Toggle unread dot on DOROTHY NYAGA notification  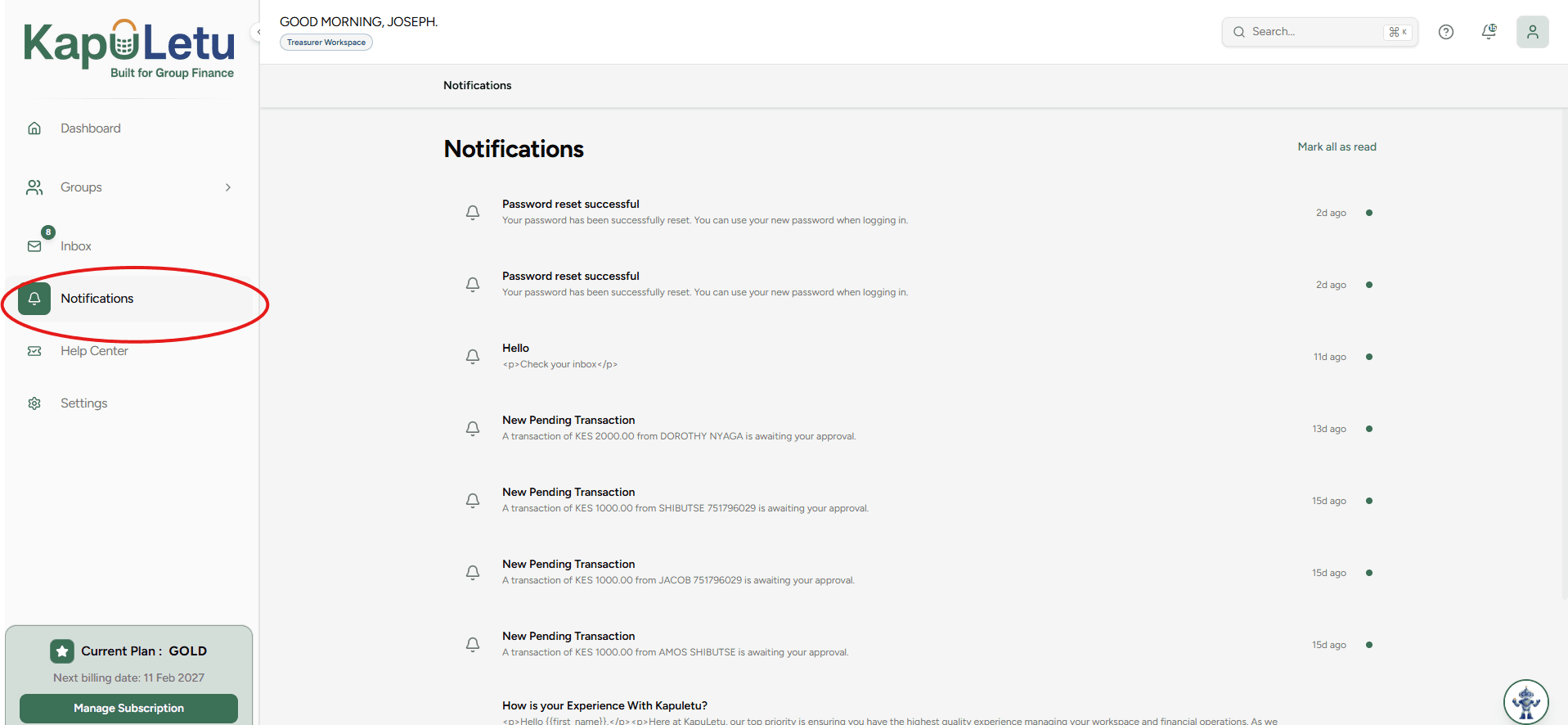1369,429
